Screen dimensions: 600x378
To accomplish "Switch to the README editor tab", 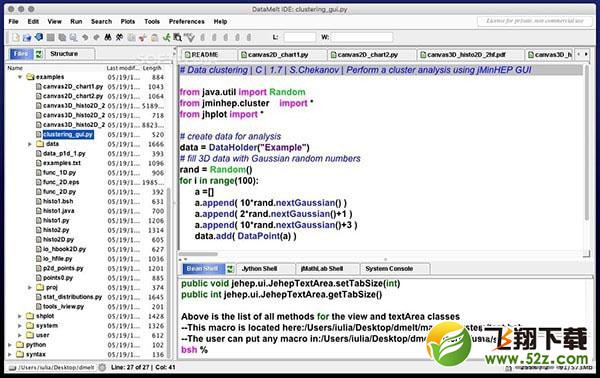I will click(209, 55).
